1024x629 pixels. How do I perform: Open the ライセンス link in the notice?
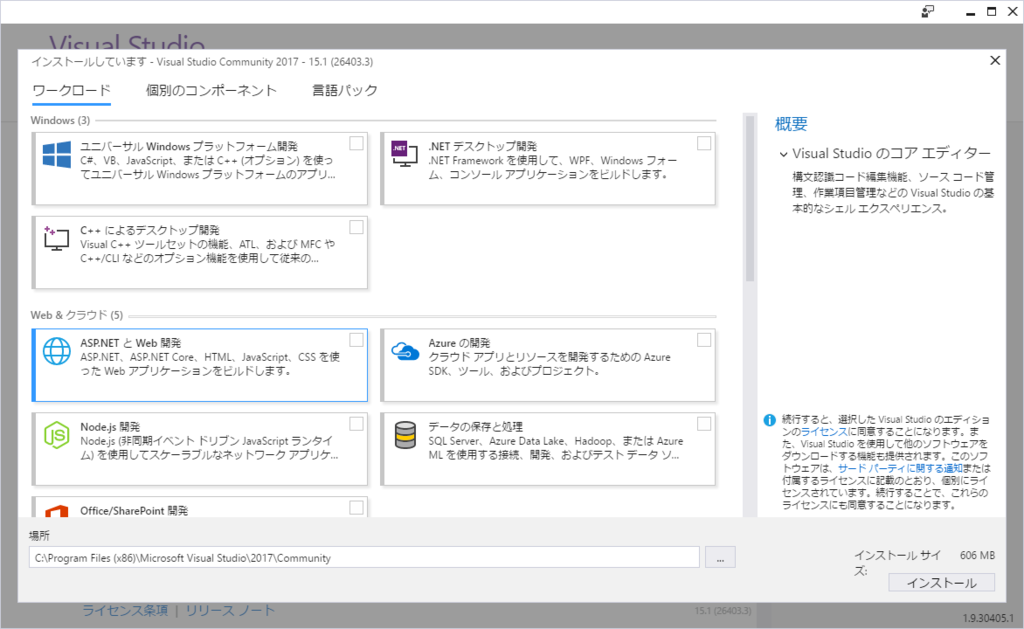(x=824, y=432)
